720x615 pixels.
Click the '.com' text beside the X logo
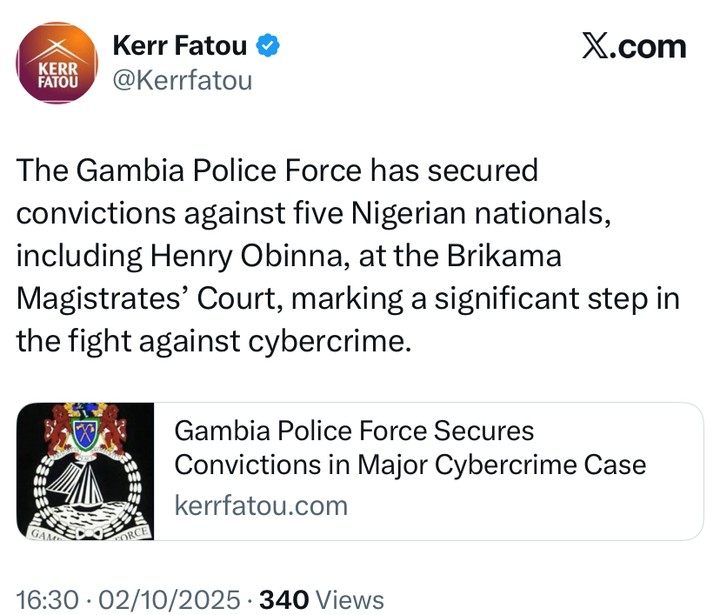650,46
